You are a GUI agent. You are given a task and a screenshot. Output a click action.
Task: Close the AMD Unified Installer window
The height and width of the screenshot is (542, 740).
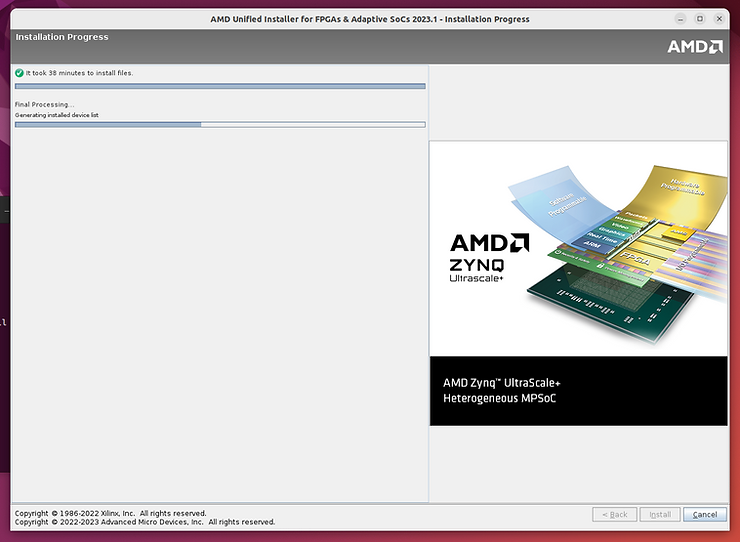pyautogui.click(x=719, y=18)
